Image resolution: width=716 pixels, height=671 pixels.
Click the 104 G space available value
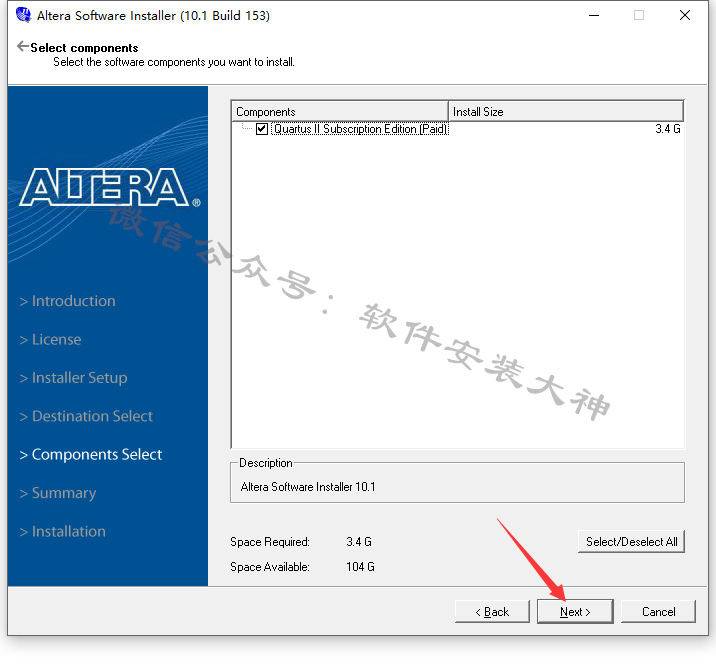[360, 567]
